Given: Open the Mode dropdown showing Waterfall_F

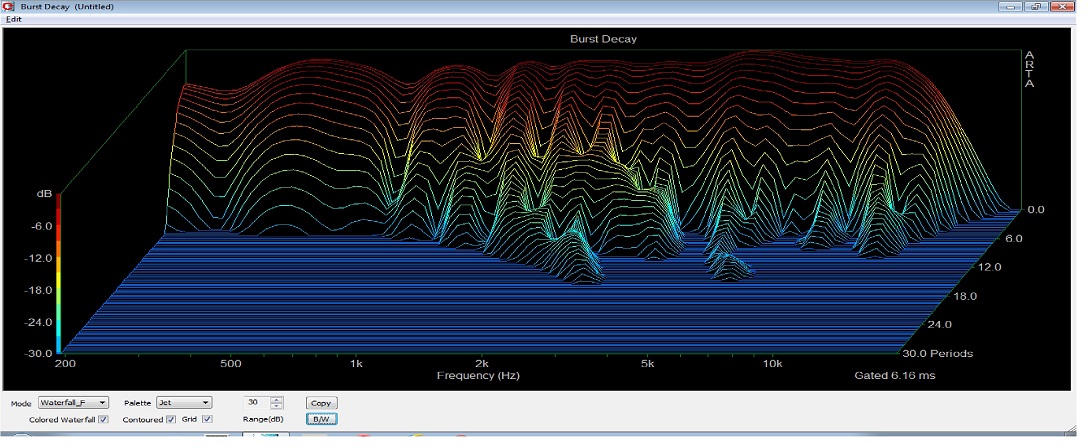Looking at the screenshot, I should 73,402.
